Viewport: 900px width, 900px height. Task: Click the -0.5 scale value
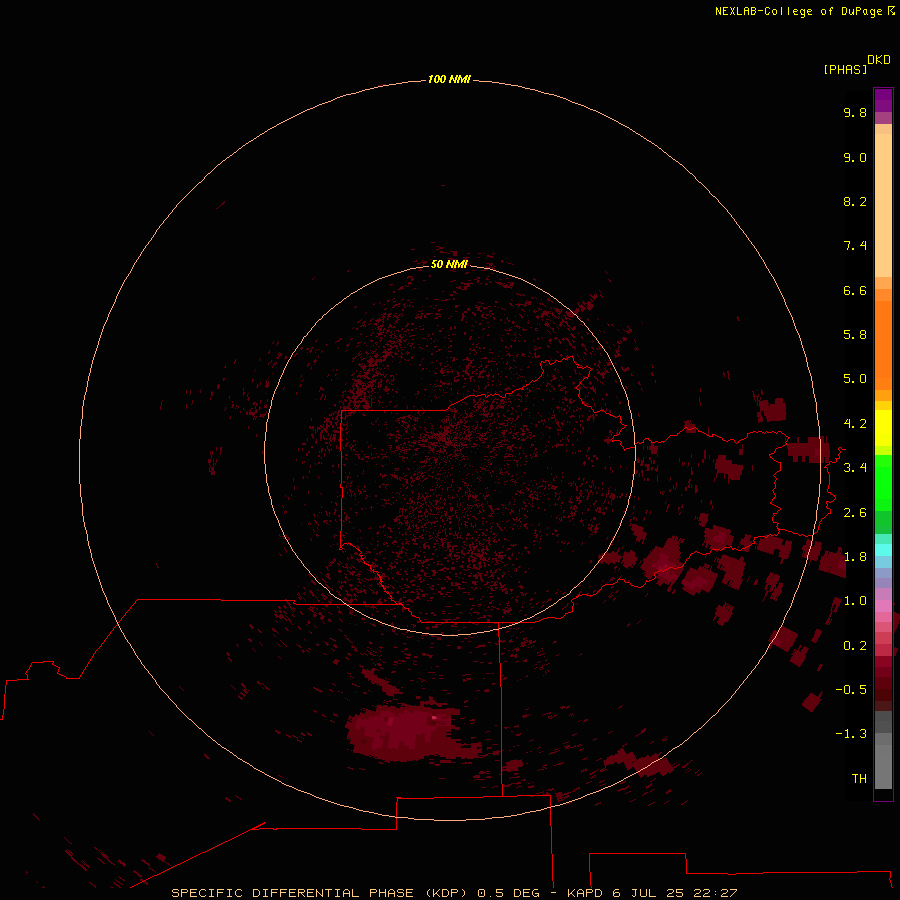pyautogui.click(x=851, y=690)
